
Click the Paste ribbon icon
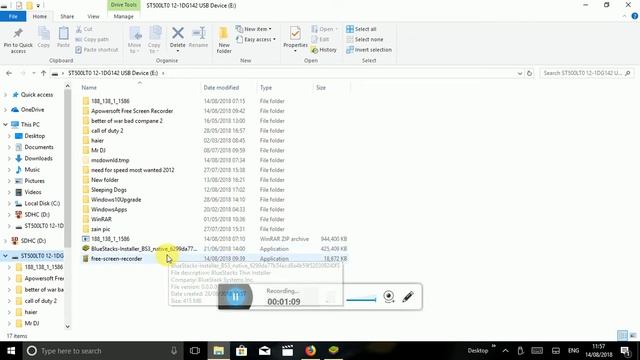click(x=63, y=38)
